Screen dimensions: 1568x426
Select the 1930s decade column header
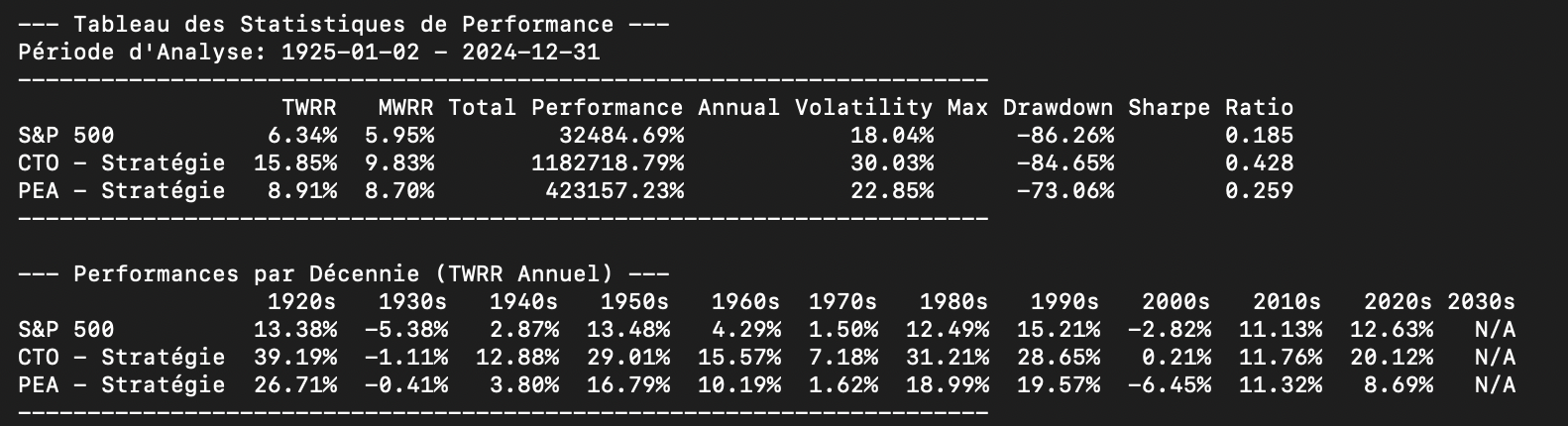[413, 302]
